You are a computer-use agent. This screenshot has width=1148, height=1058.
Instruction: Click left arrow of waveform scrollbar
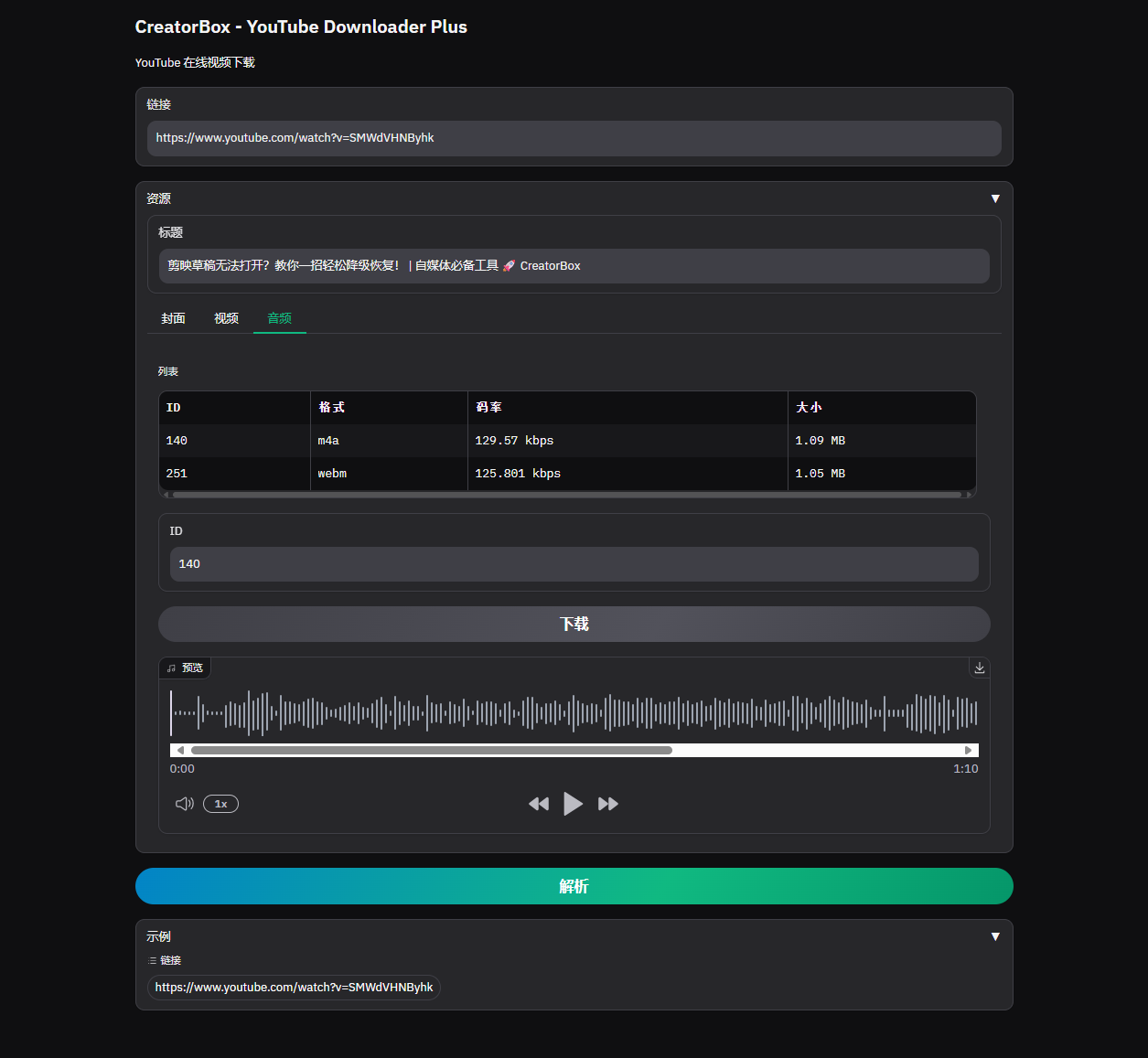pyautogui.click(x=180, y=750)
